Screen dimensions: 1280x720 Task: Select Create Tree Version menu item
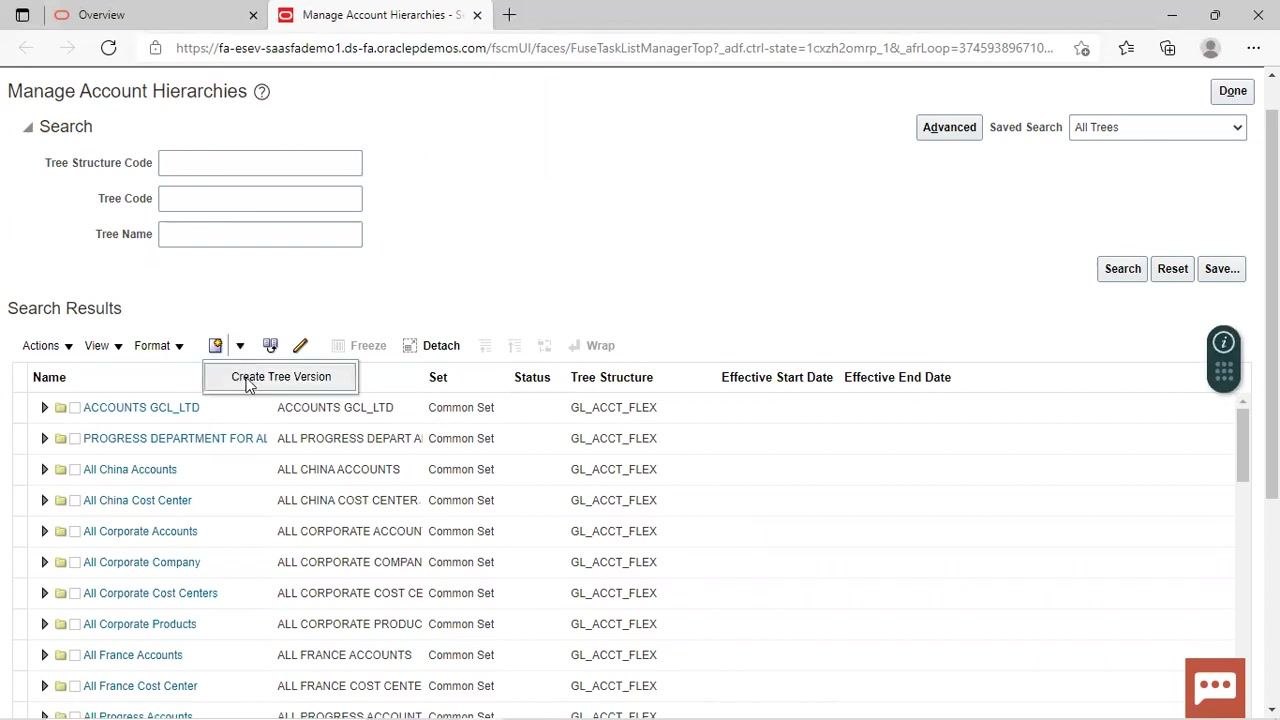tap(281, 377)
